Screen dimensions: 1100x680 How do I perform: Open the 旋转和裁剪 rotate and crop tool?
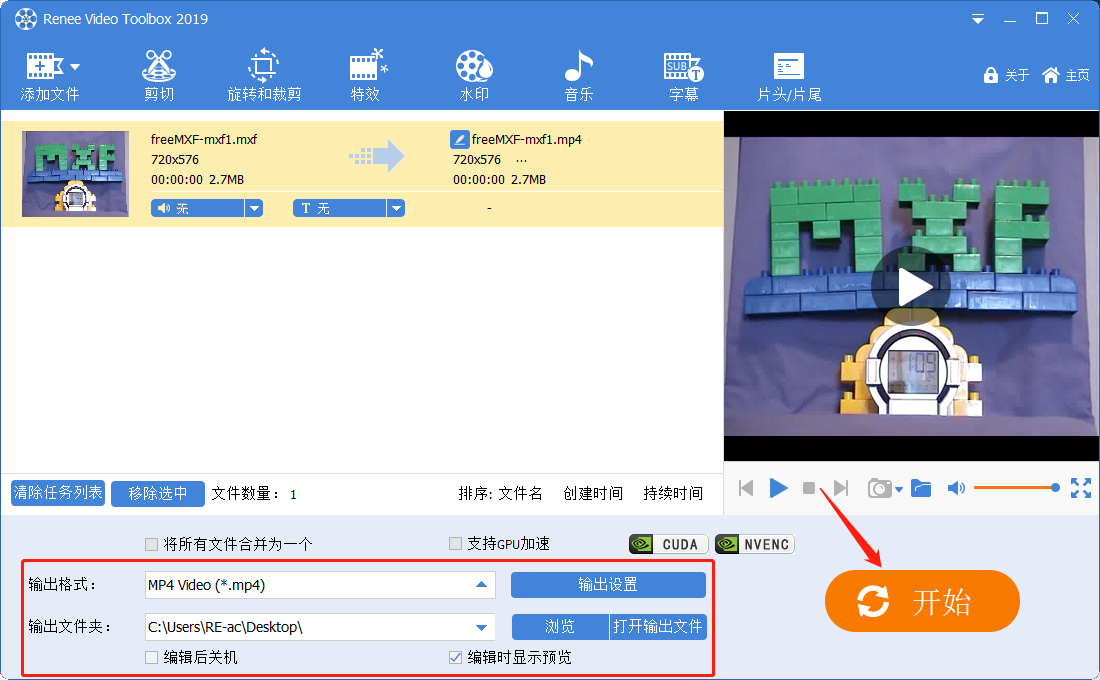(264, 72)
